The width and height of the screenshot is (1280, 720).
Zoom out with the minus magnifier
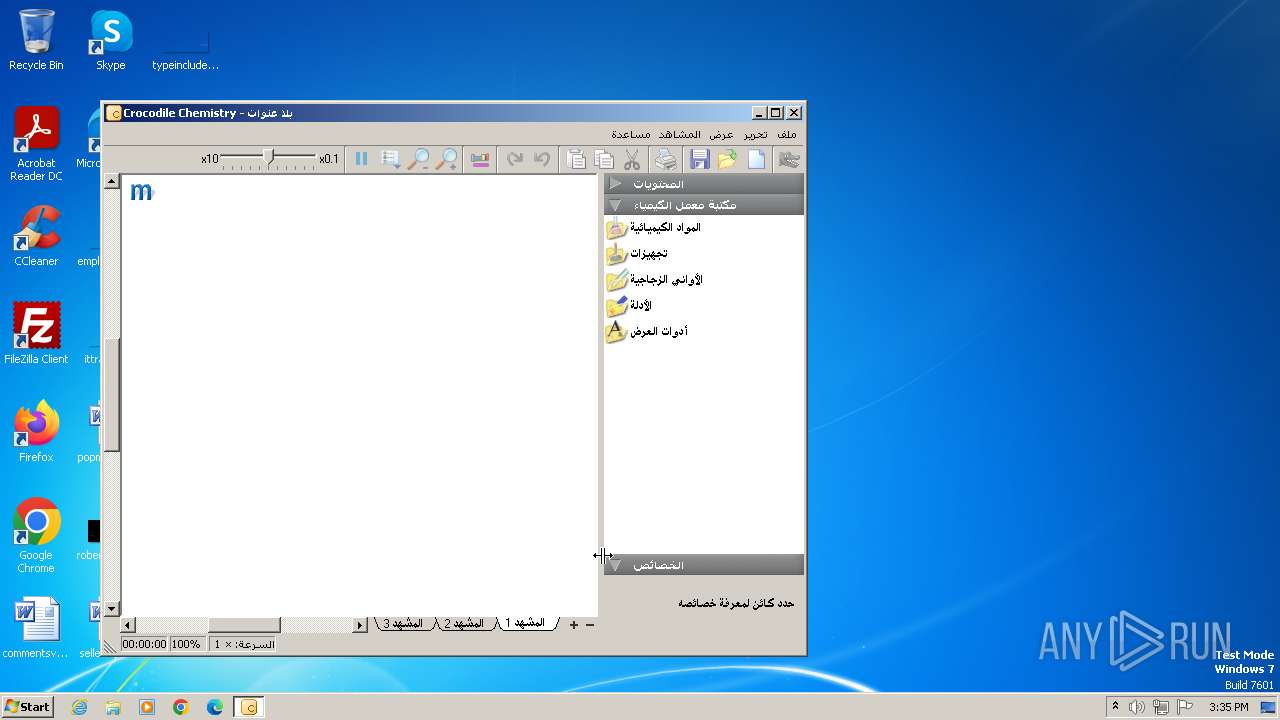419,159
